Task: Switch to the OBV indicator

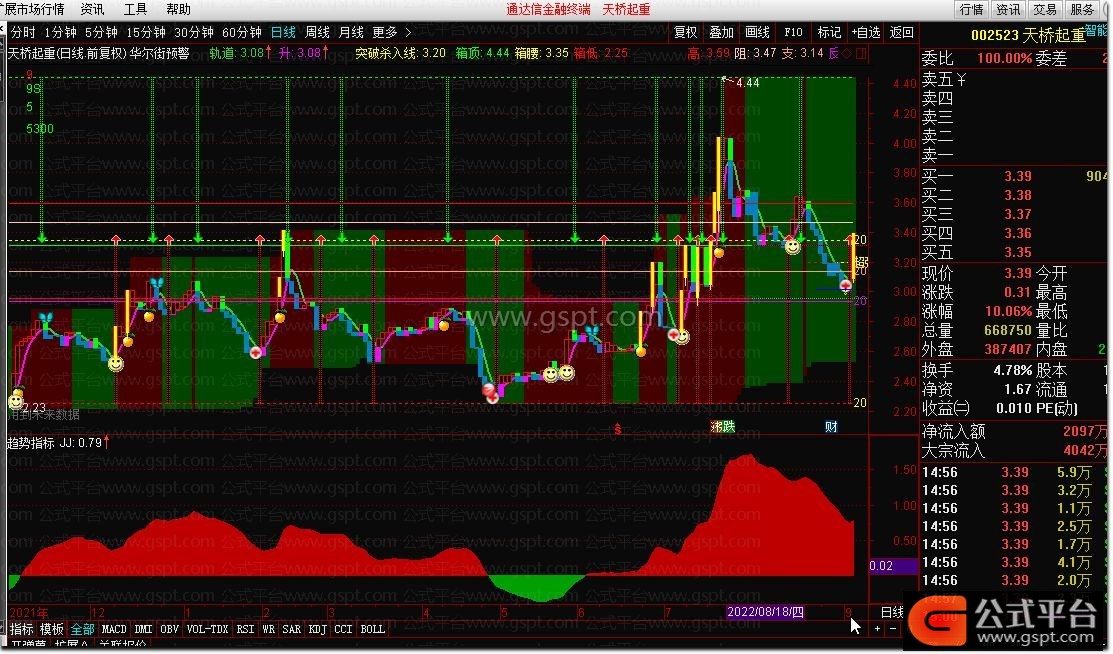Action: coord(170,629)
